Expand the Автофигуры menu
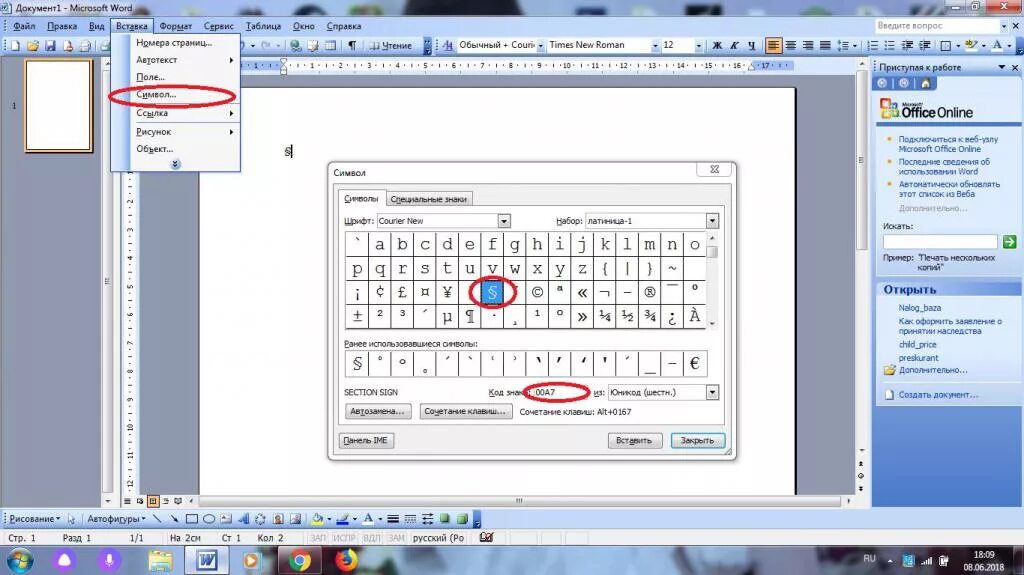 116,519
